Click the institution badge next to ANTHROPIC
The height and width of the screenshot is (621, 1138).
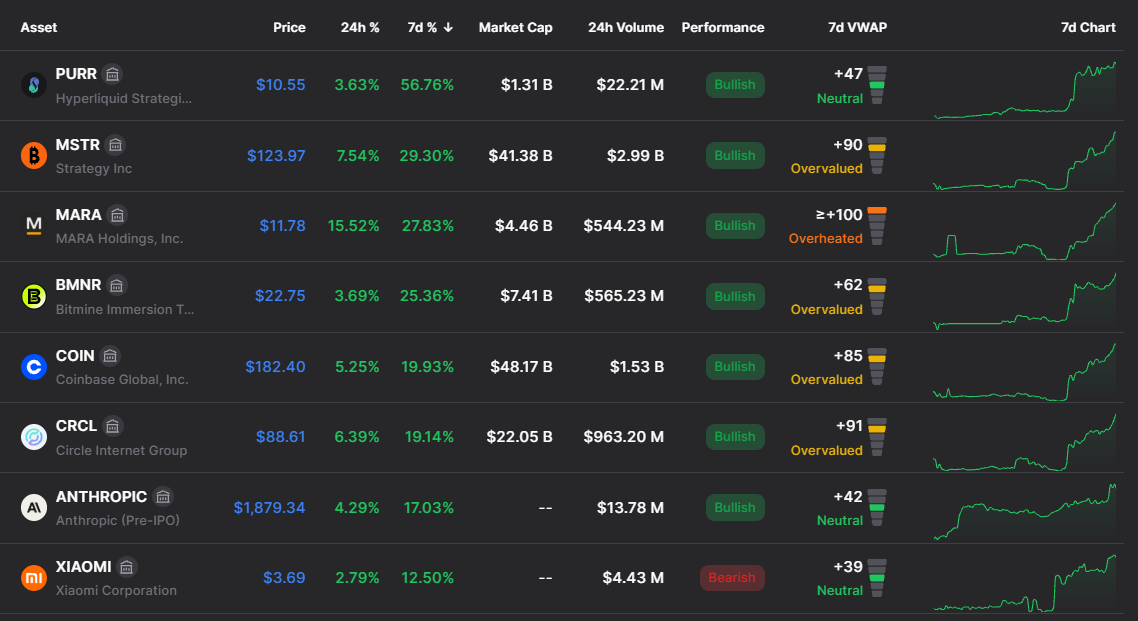163,497
